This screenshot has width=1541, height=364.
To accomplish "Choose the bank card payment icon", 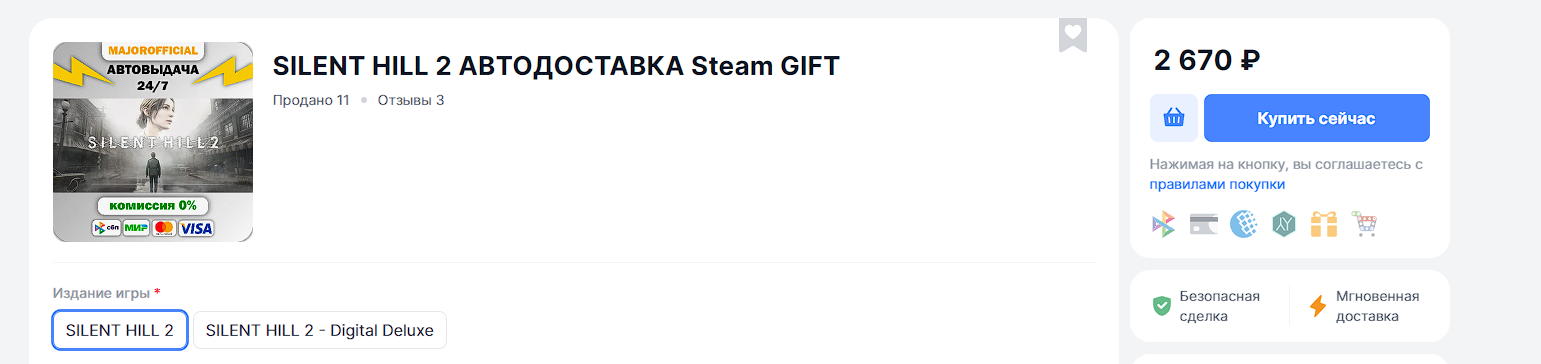I will [x=1203, y=224].
